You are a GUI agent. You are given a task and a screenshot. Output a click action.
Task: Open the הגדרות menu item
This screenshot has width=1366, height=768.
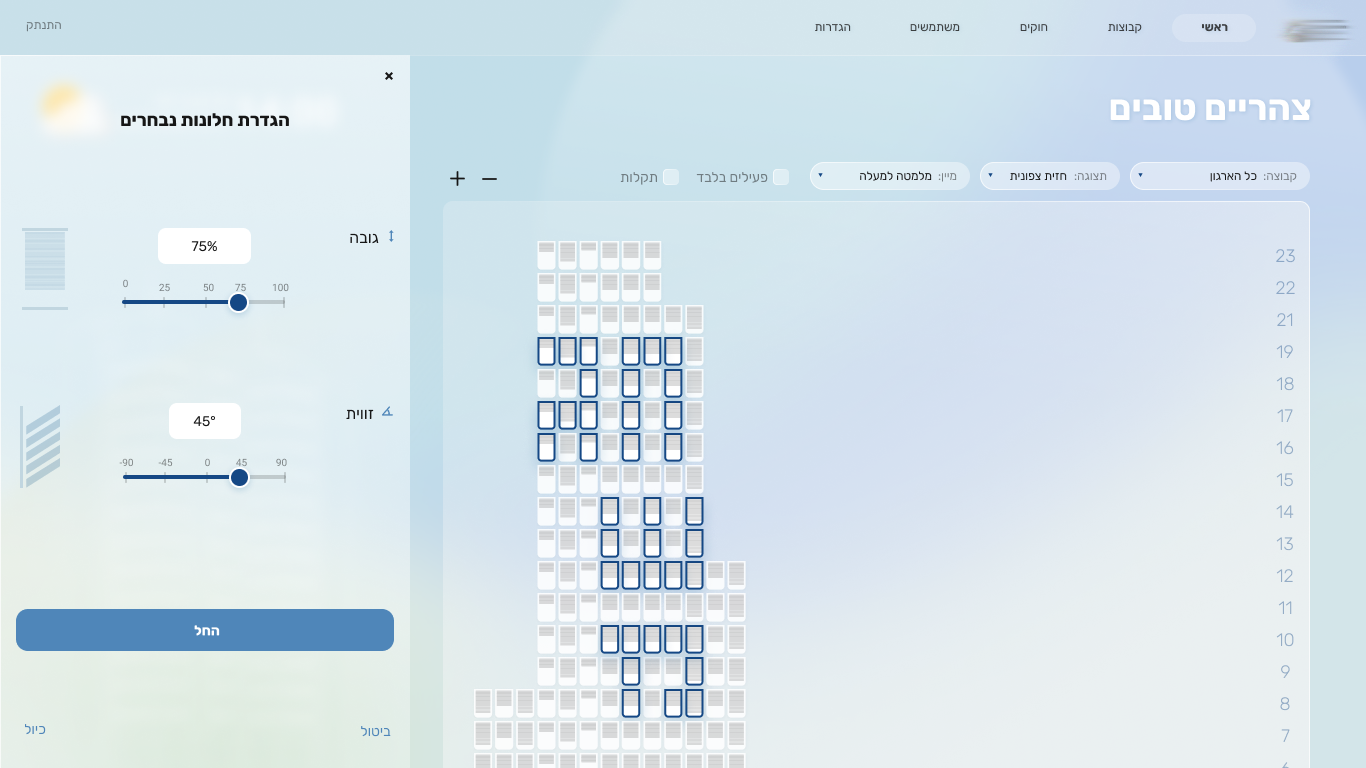pyautogui.click(x=832, y=27)
